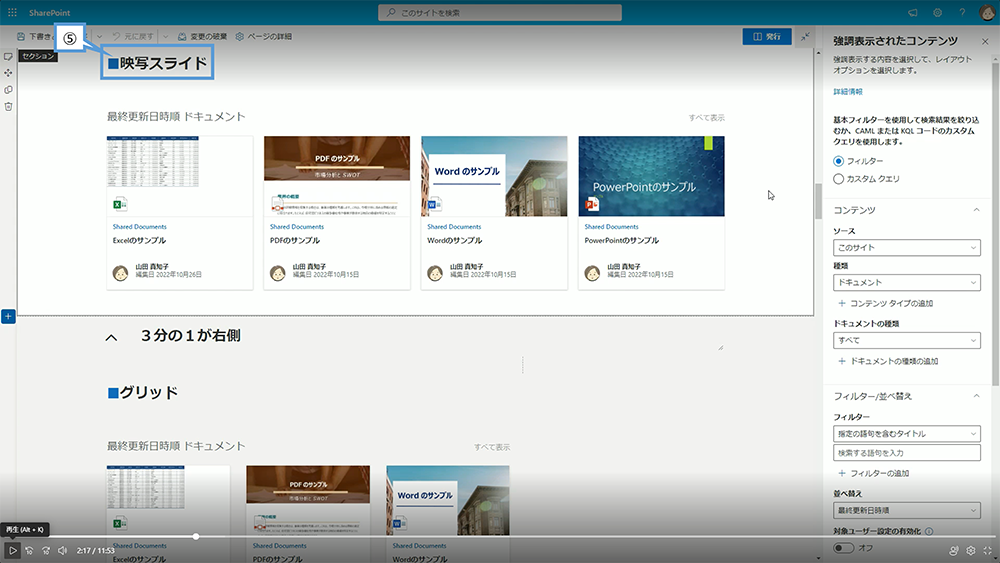1000x563 pixels.
Task: Select the フィルター radio button
Action: pyautogui.click(x=839, y=161)
